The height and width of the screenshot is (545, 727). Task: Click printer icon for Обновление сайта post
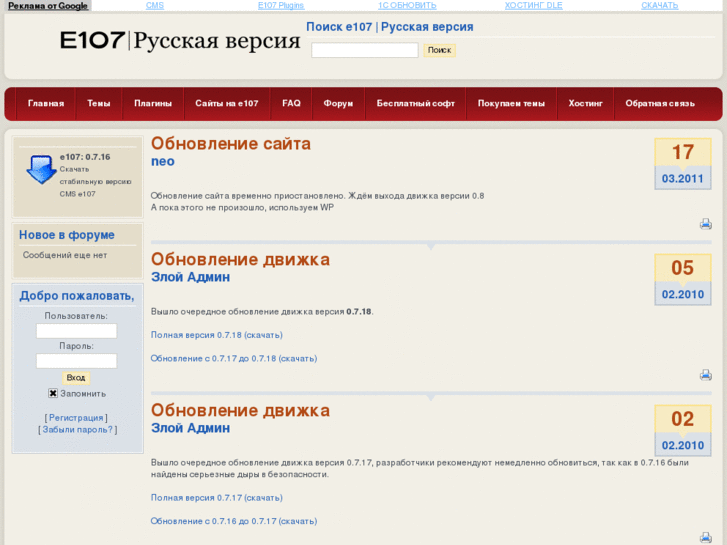point(705,224)
